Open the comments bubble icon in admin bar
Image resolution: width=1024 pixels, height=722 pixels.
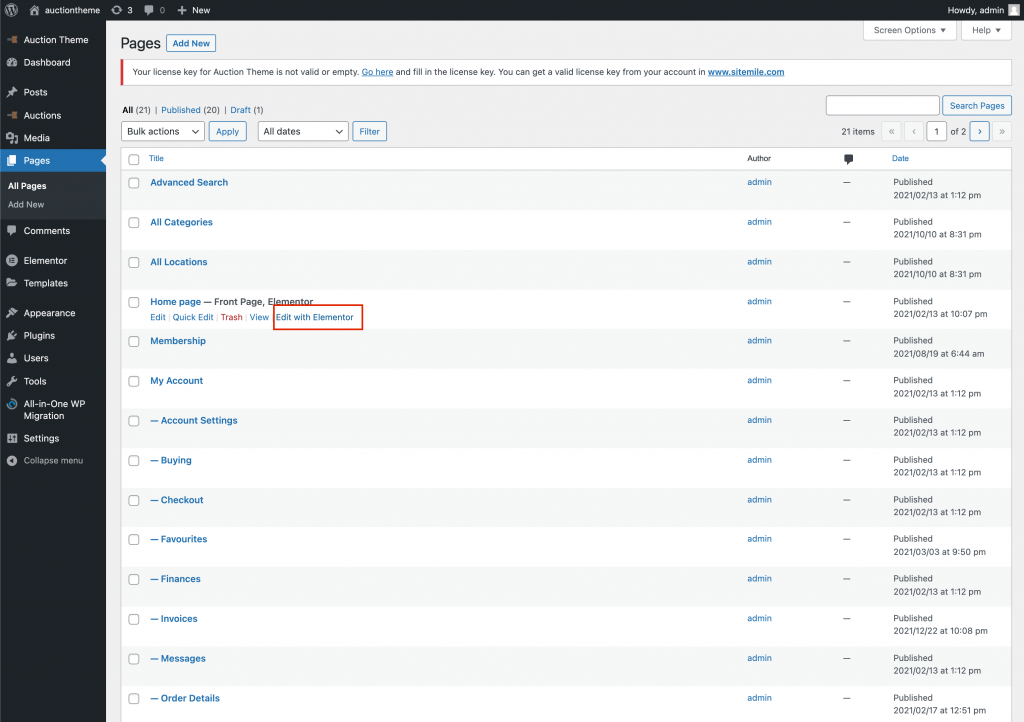(149, 10)
